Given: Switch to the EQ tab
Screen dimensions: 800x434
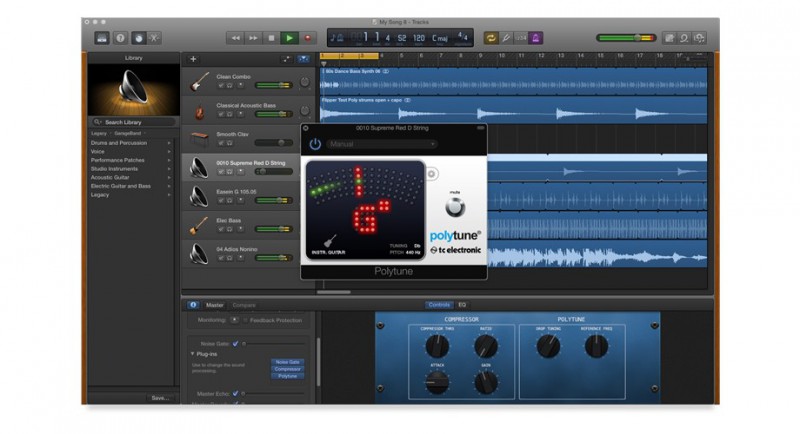Looking at the screenshot, I should pos(462,305).
